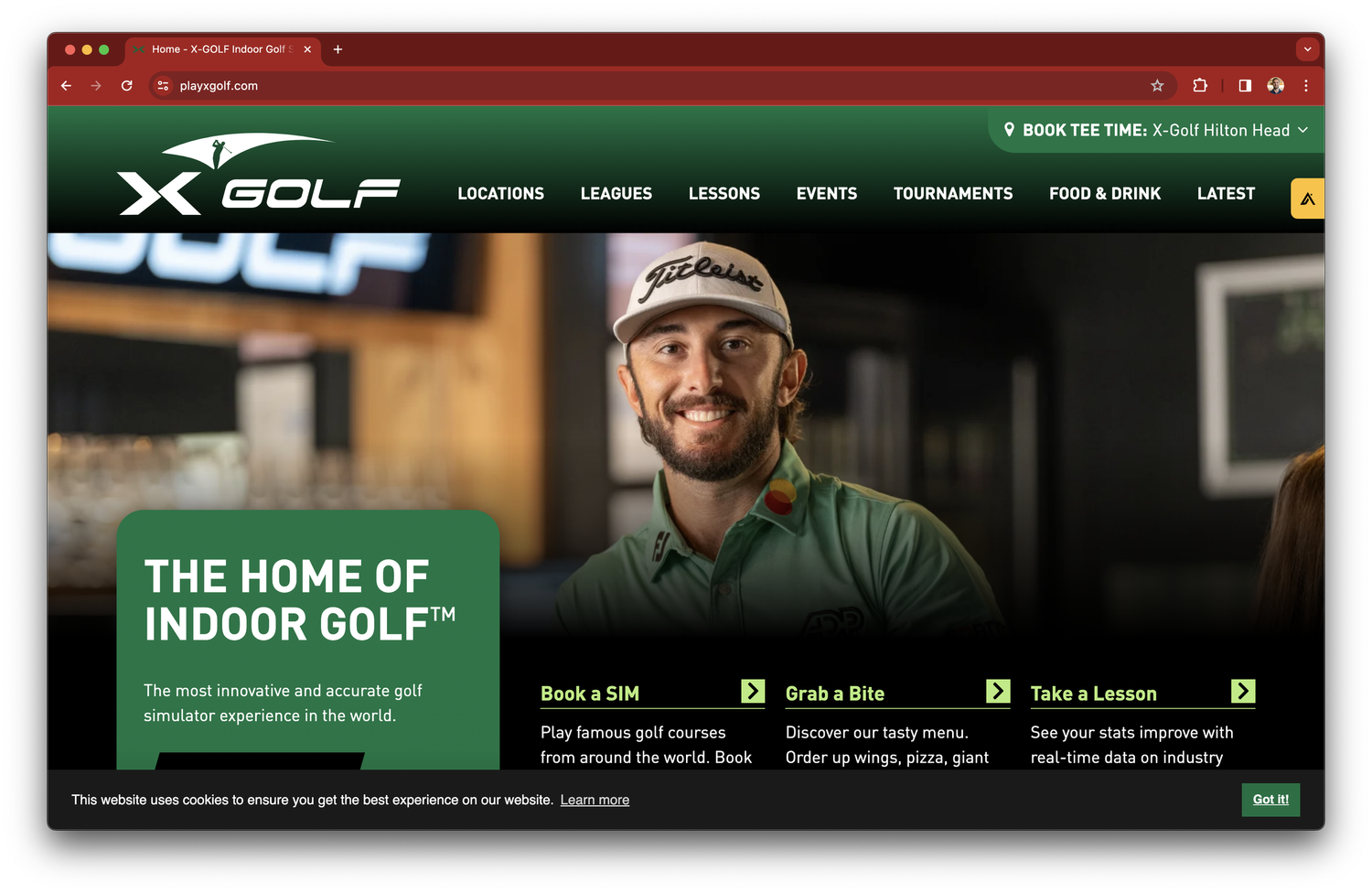Viewport: 1372px width, 893px height.
Task: Open the side panel icon
Action: point(1245,86)
